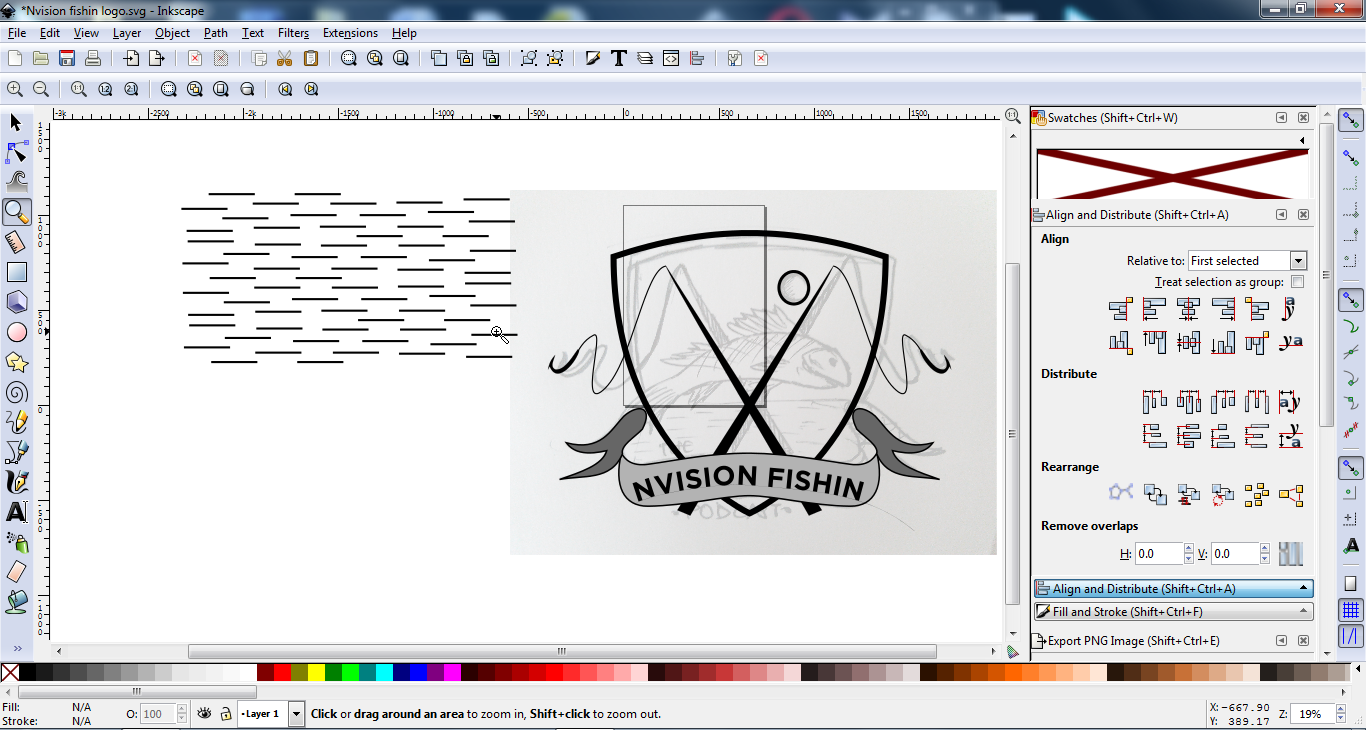Group selected objects via toolbar icon
This screenshot has height=730, width=1366.
(529, 59)
